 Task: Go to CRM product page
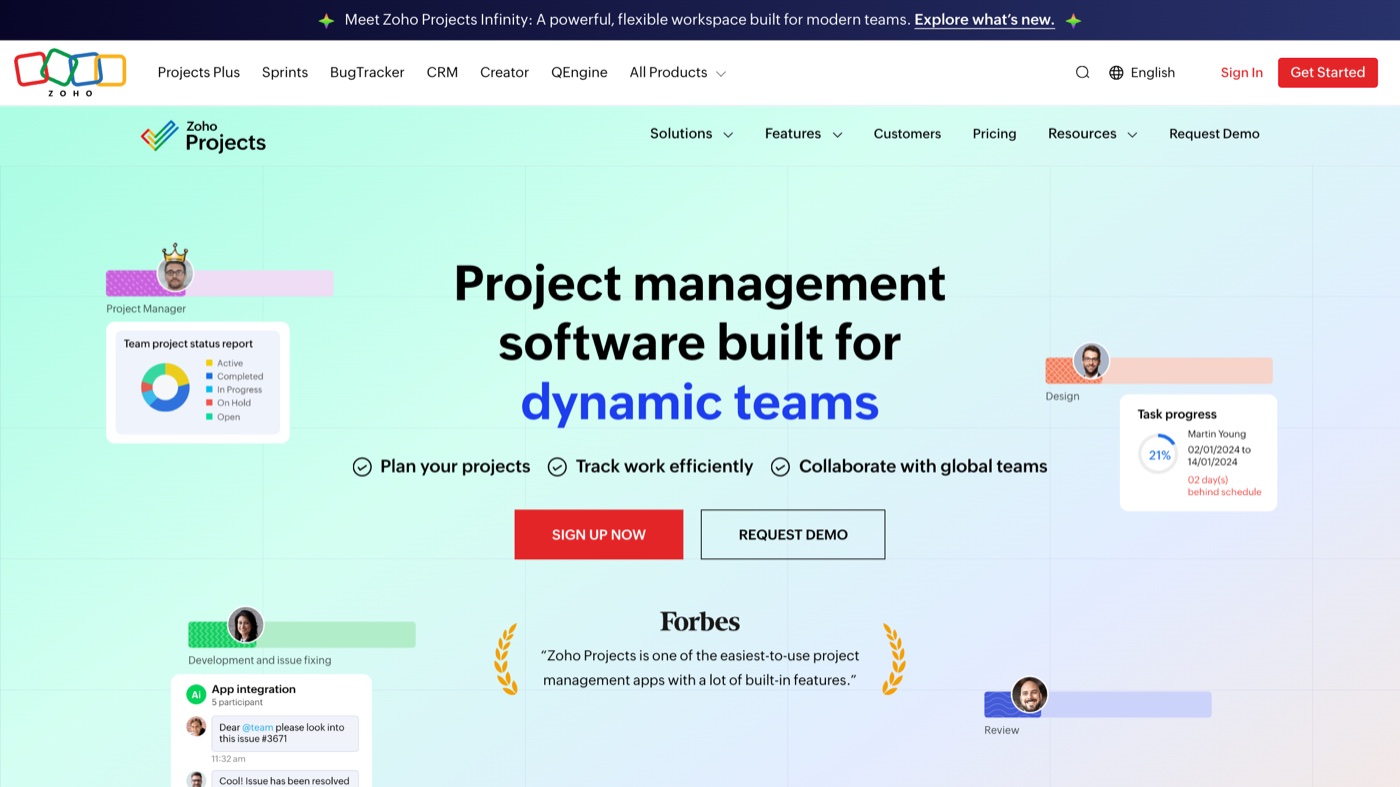tap(442, 72)
